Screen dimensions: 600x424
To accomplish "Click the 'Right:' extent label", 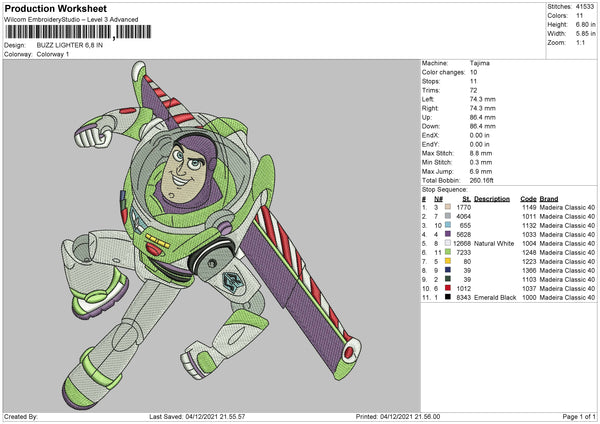I will click(x=430, y=108).
